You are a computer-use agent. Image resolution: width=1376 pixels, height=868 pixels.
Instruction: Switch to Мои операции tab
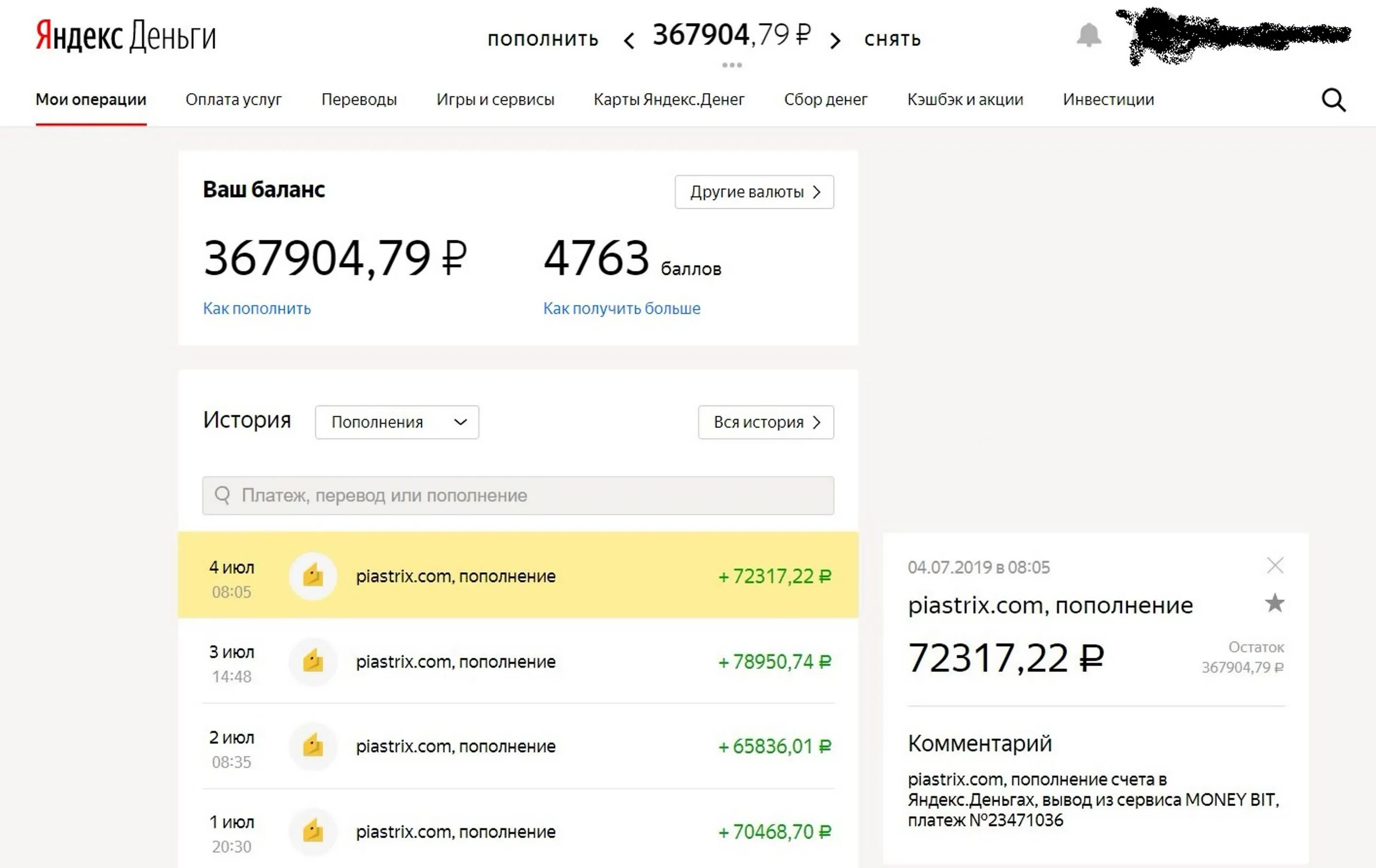[x=91, y=100]
